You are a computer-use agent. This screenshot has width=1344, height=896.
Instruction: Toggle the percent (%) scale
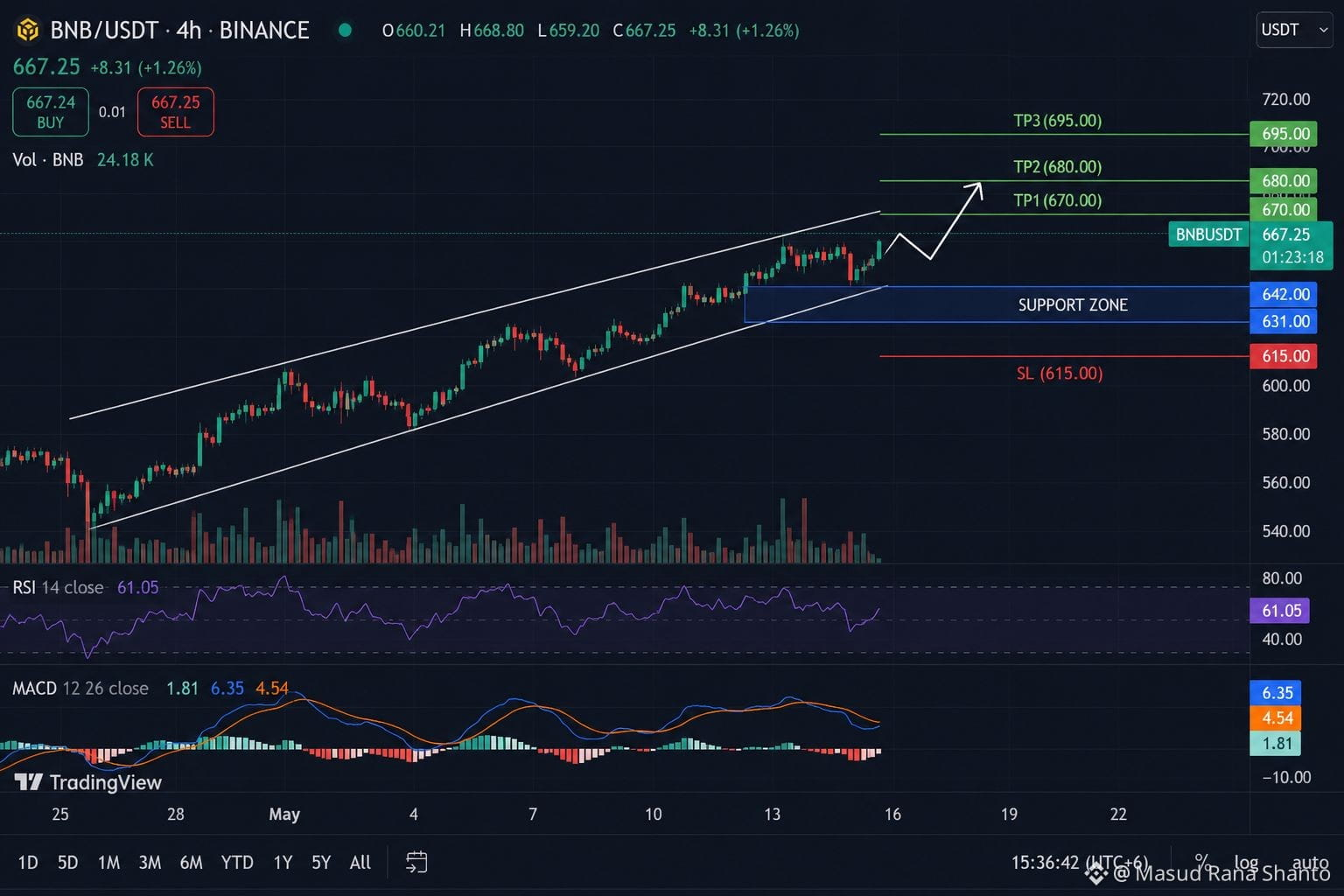click(1202, 862)
